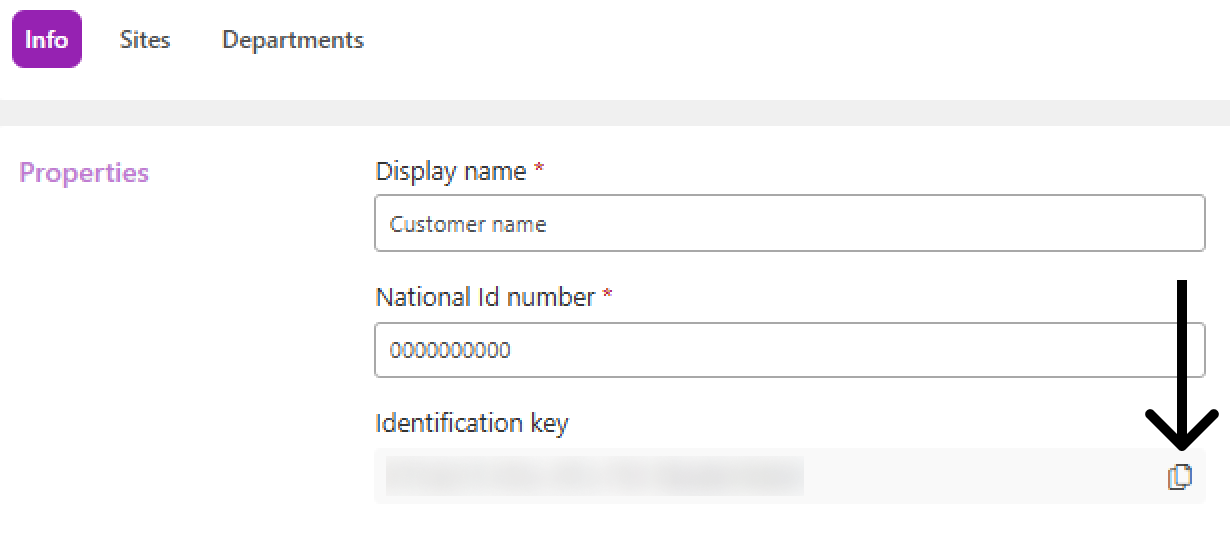Open the Sites tab
Viewport: 1230px width, 536px height.
coord(145,40)
